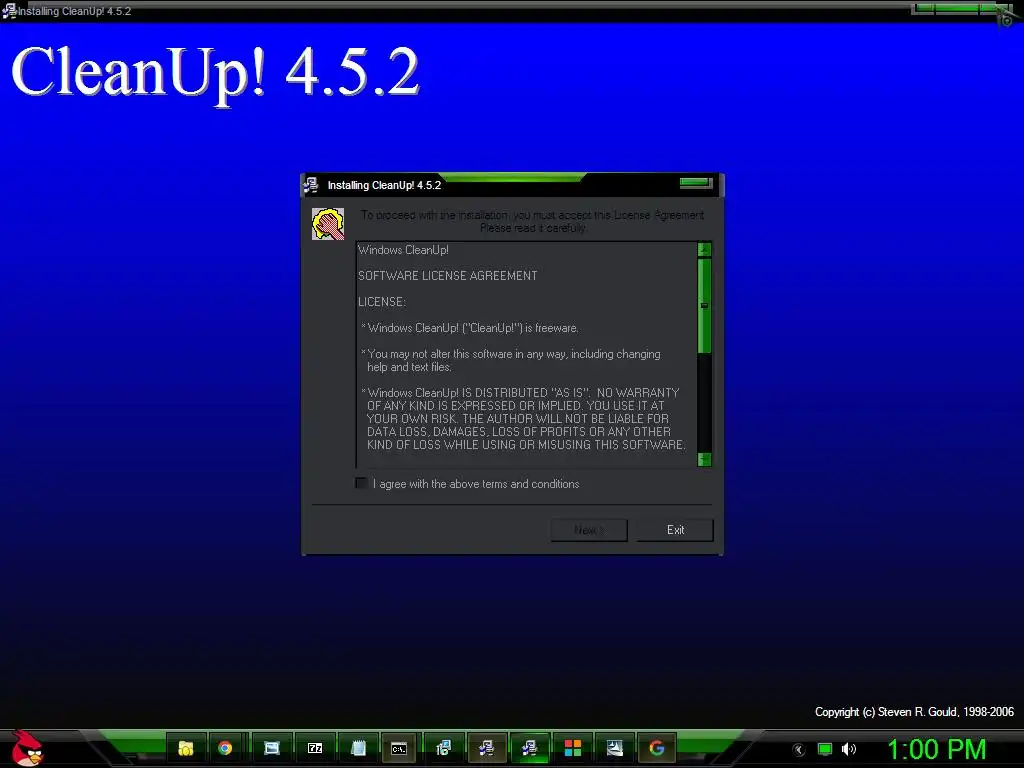Click the Steven R. Gould copyright text
Screen dimensions: 1024x768
[x=914, y=712]
